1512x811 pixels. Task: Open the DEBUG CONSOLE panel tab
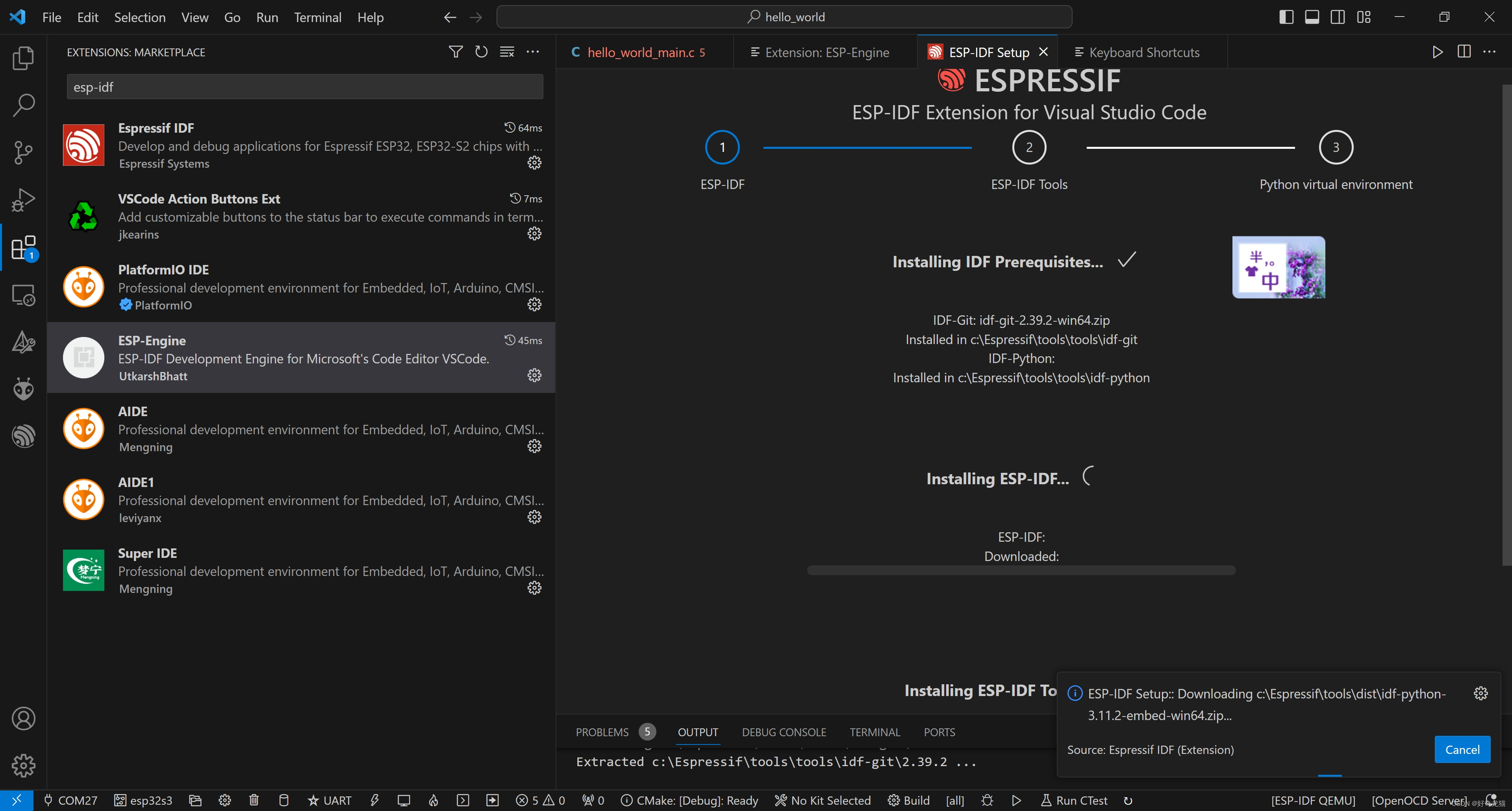(784, 732)
